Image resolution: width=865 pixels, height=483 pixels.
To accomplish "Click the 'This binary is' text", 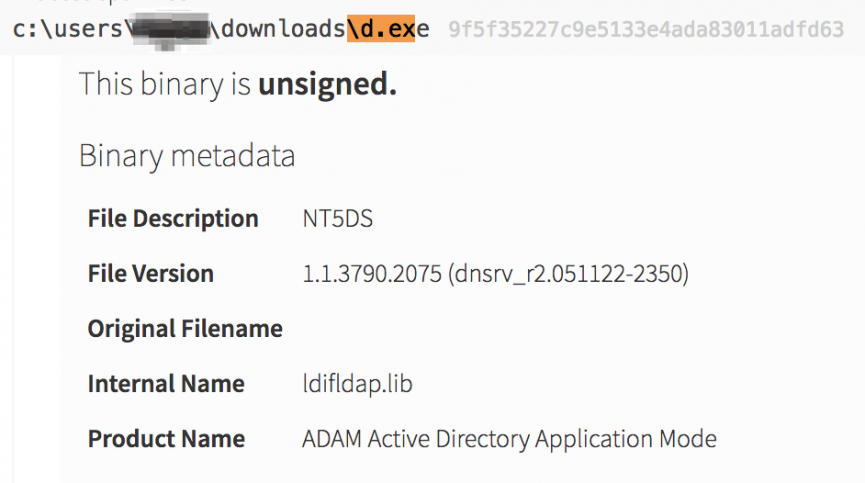I will (164, 85).
